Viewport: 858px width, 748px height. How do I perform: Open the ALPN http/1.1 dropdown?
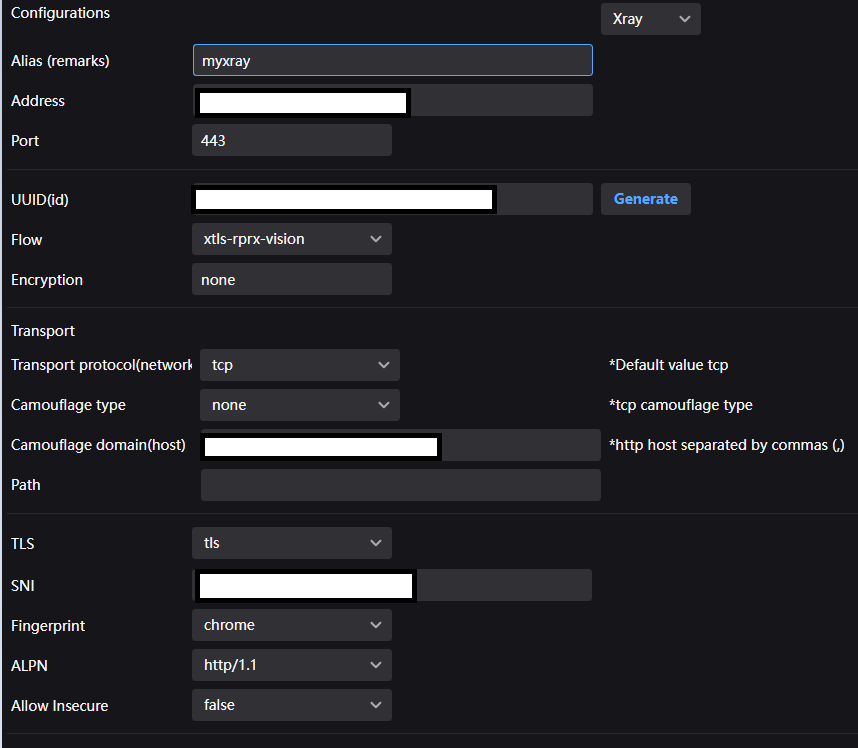tap(291, 665)
